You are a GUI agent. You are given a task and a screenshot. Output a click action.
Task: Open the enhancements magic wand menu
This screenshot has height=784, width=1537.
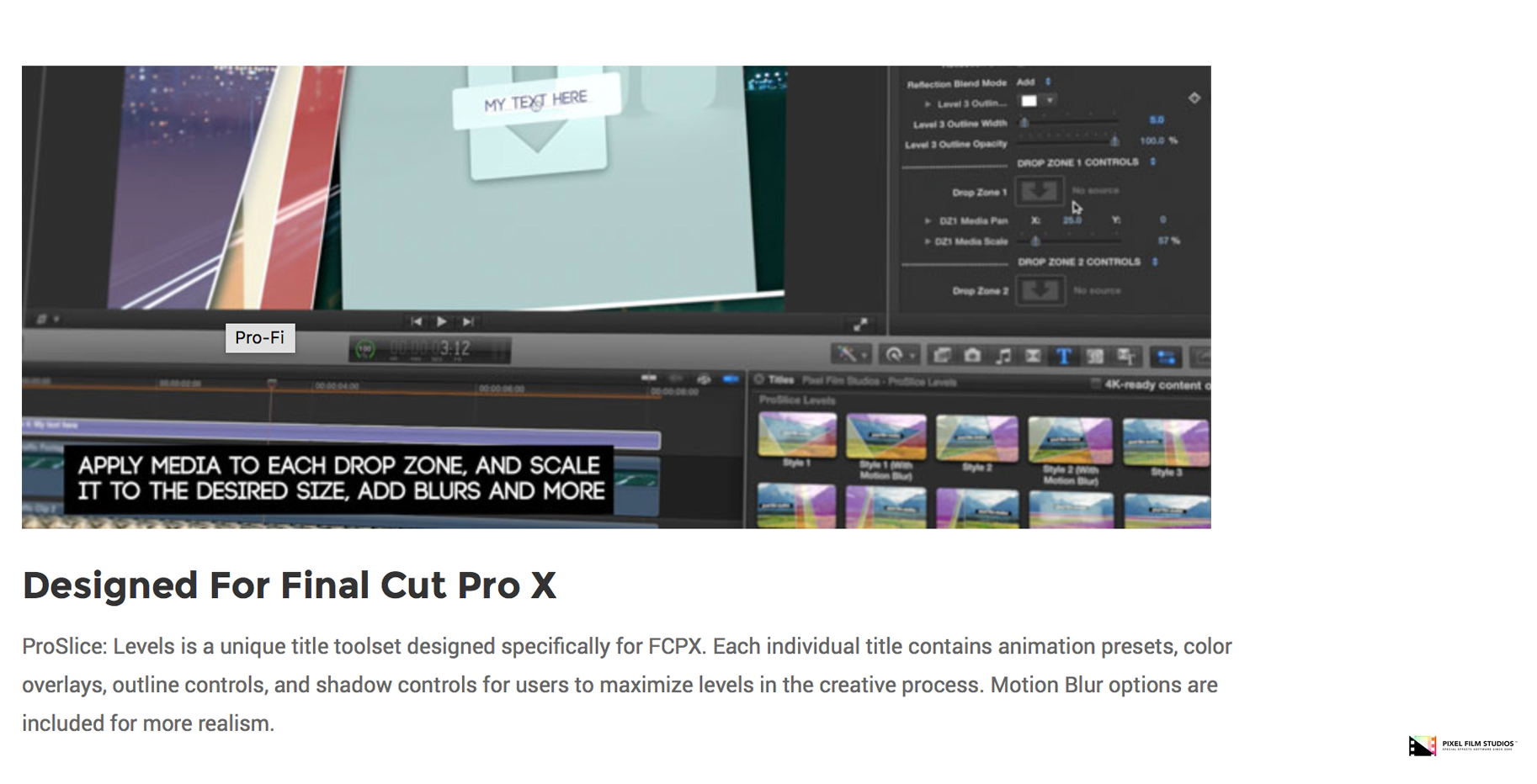[850, 355]
